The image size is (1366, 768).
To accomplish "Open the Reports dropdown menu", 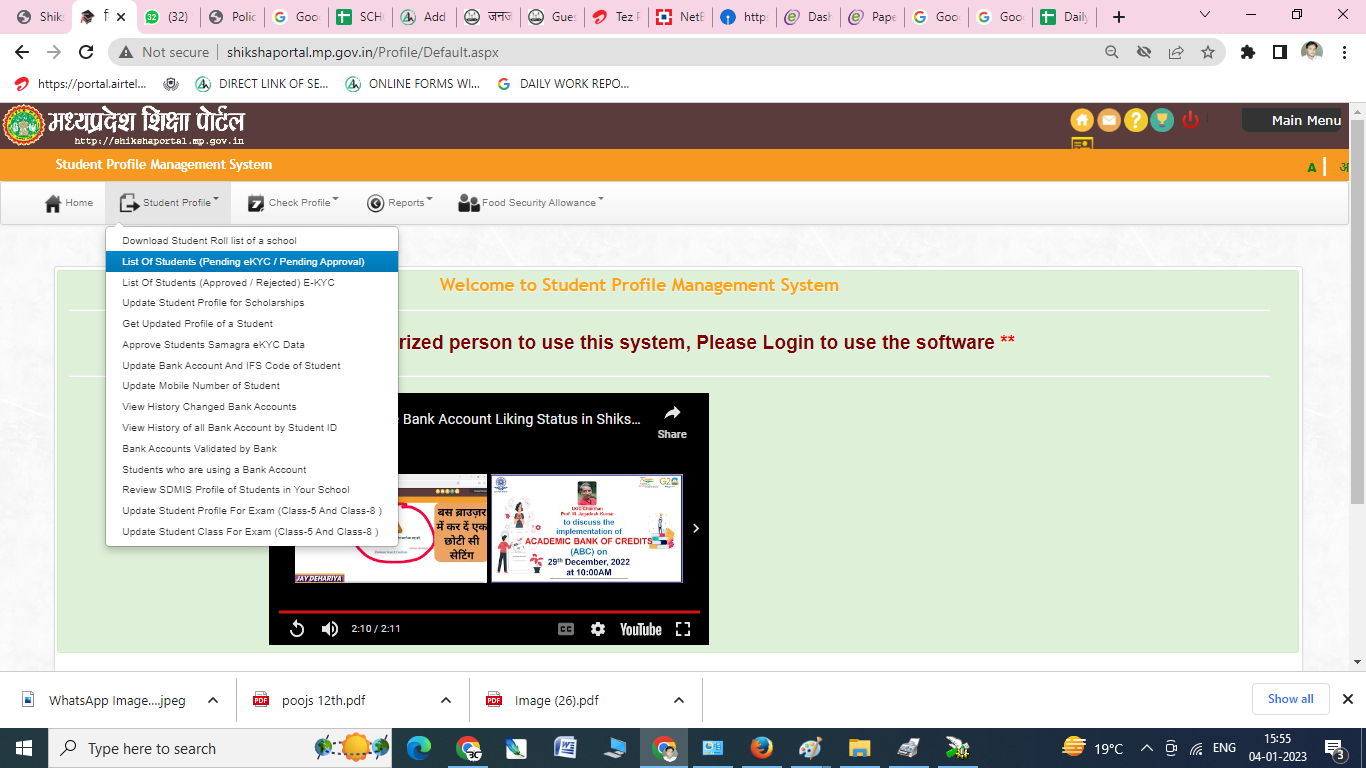I will pos(399,203).
